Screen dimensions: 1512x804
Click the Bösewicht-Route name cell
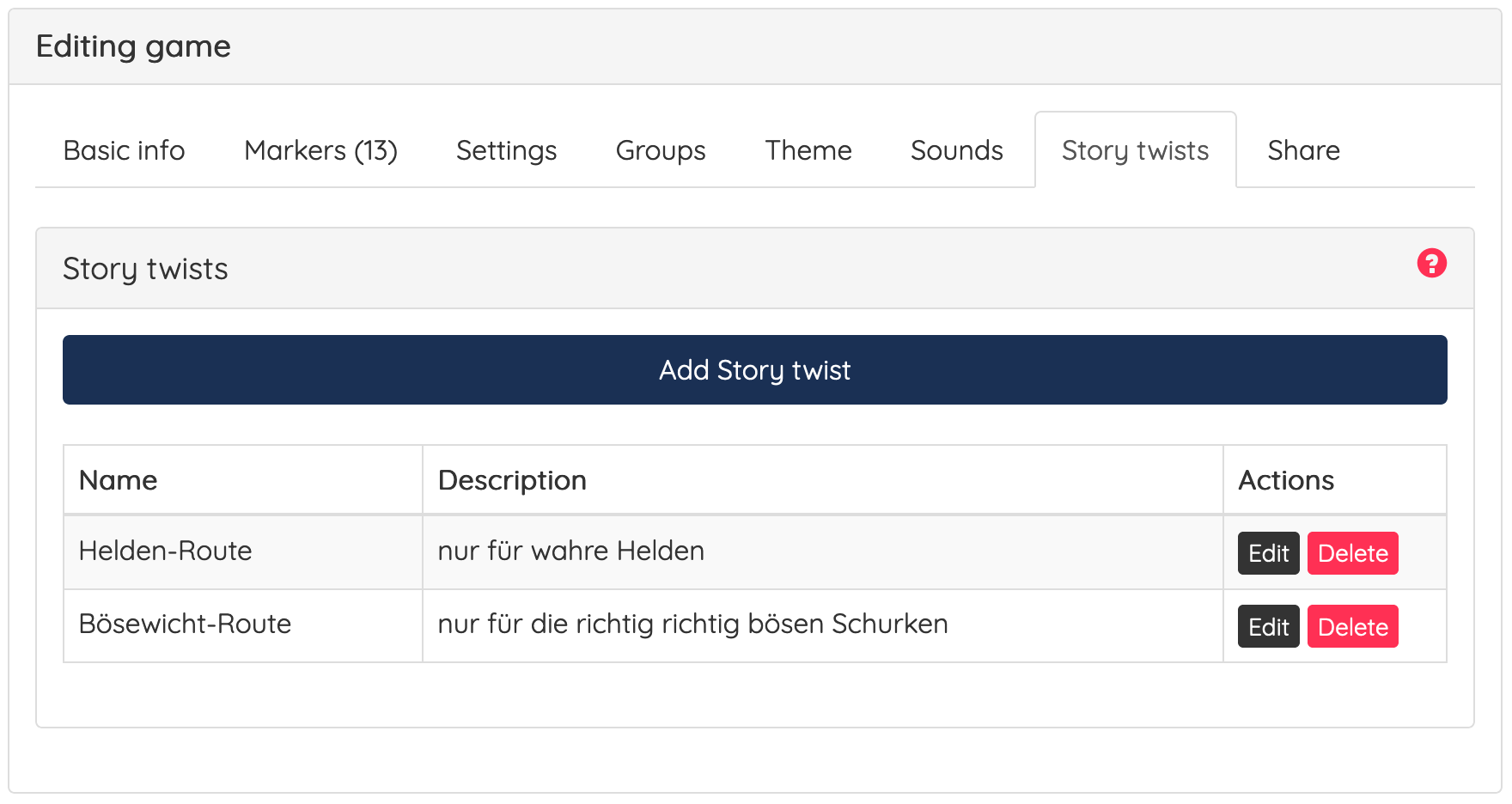click(x=185, y=624)
